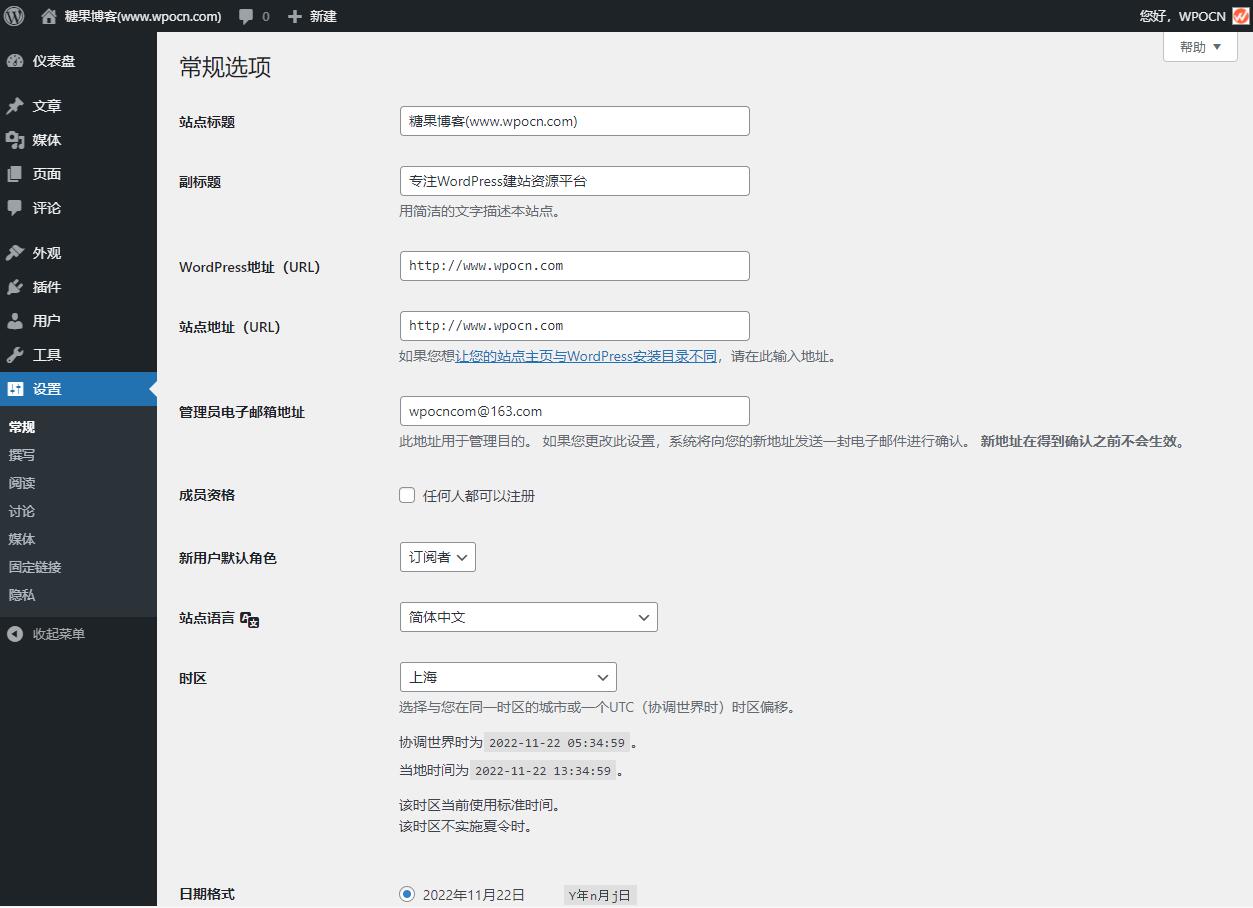Click the 2022-11-22 05:34:59 UTC time value

pos(558,743)
